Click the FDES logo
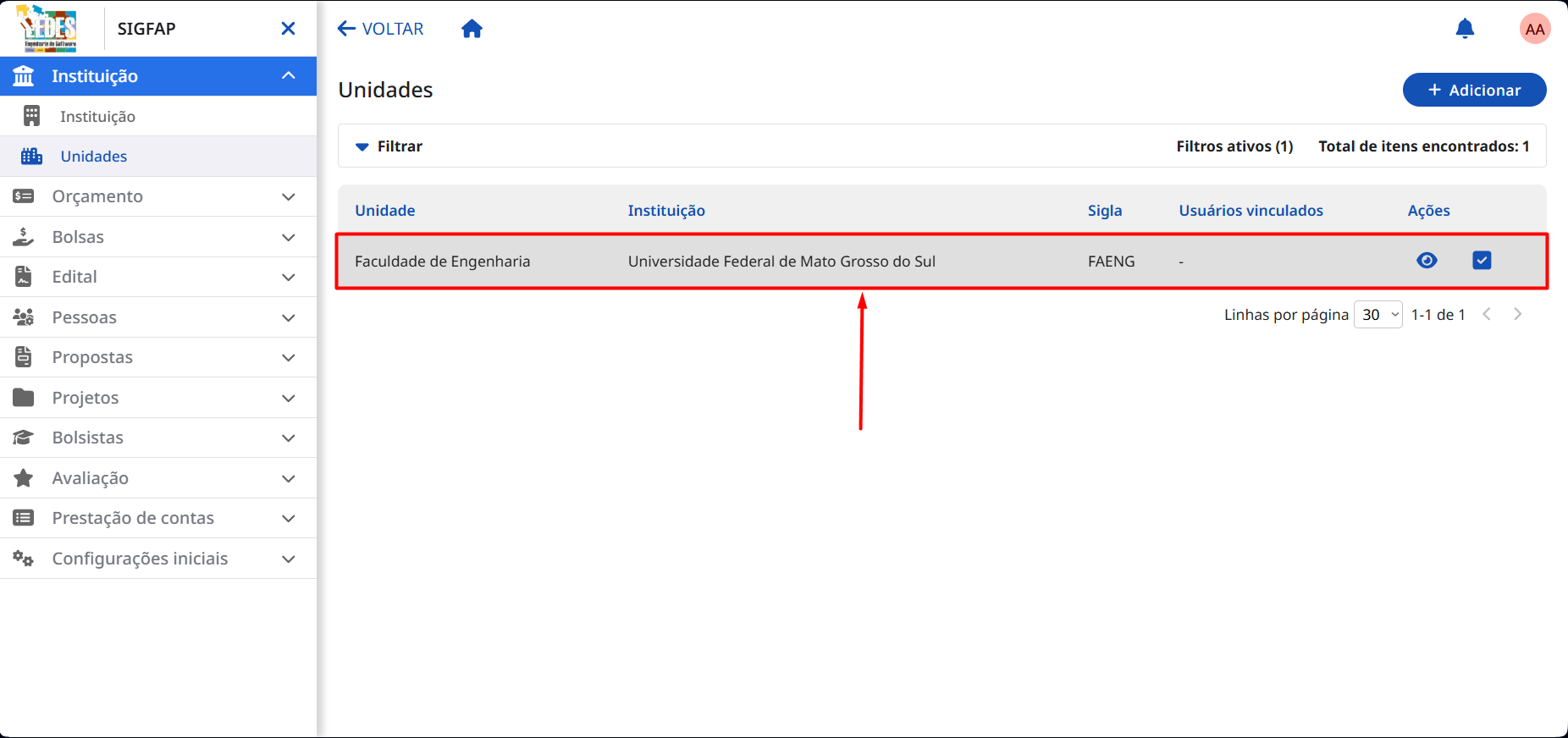The image size is (1568, 738). (47, 29)
